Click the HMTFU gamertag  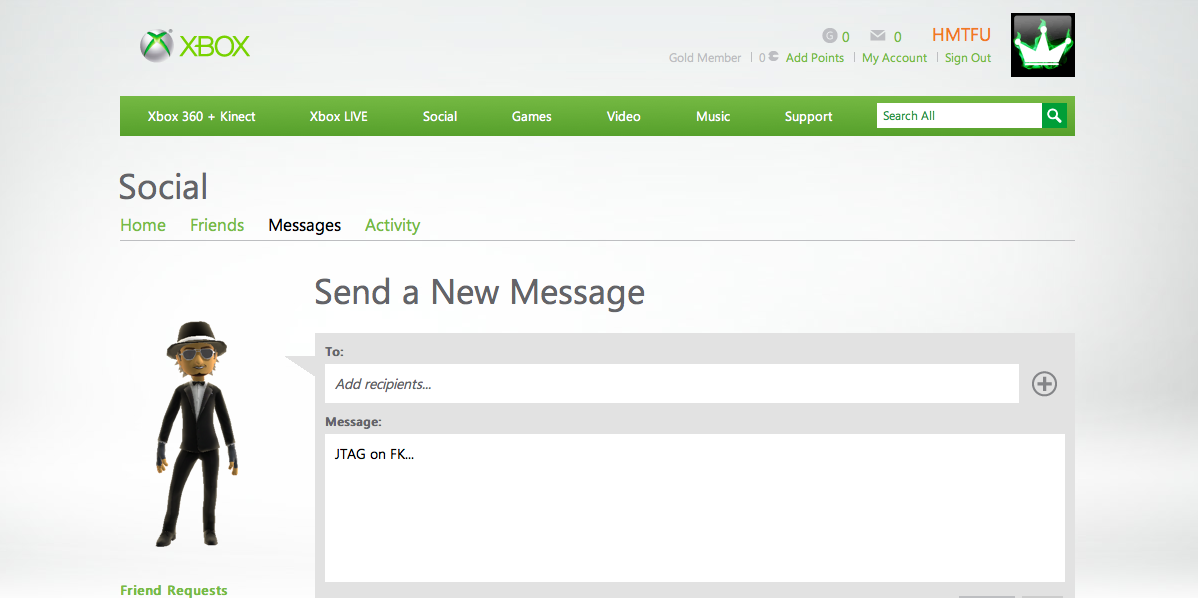point(961,34)
